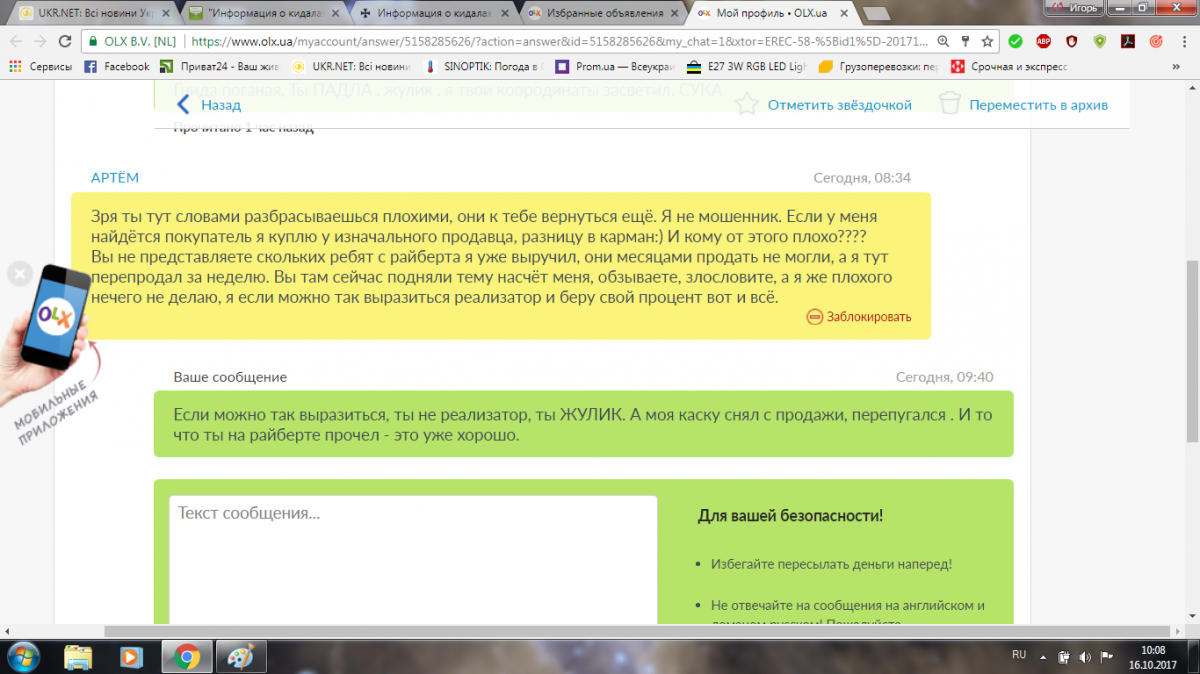This screenshot has width=1200, height=674.
Task: Close the mobile apps promo banner
Action: (x=19, y=274)
